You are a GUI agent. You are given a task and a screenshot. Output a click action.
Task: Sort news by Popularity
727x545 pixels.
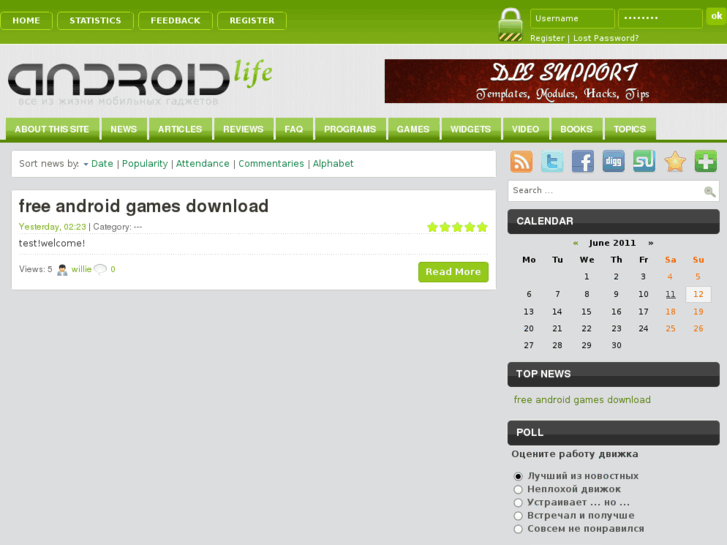145,163
